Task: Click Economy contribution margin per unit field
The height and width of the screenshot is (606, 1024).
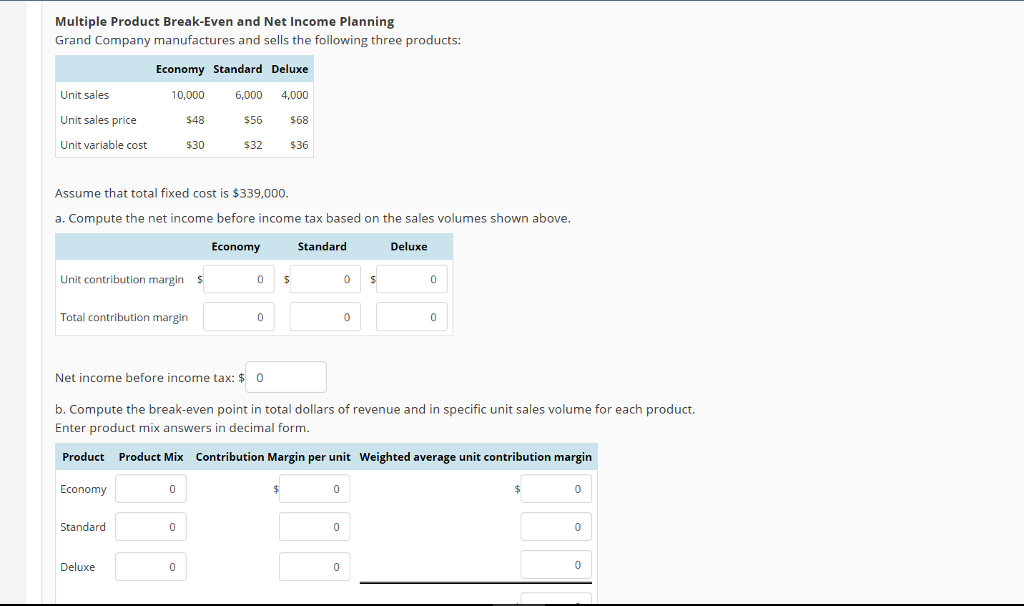Action: click(x=314, y=489)
